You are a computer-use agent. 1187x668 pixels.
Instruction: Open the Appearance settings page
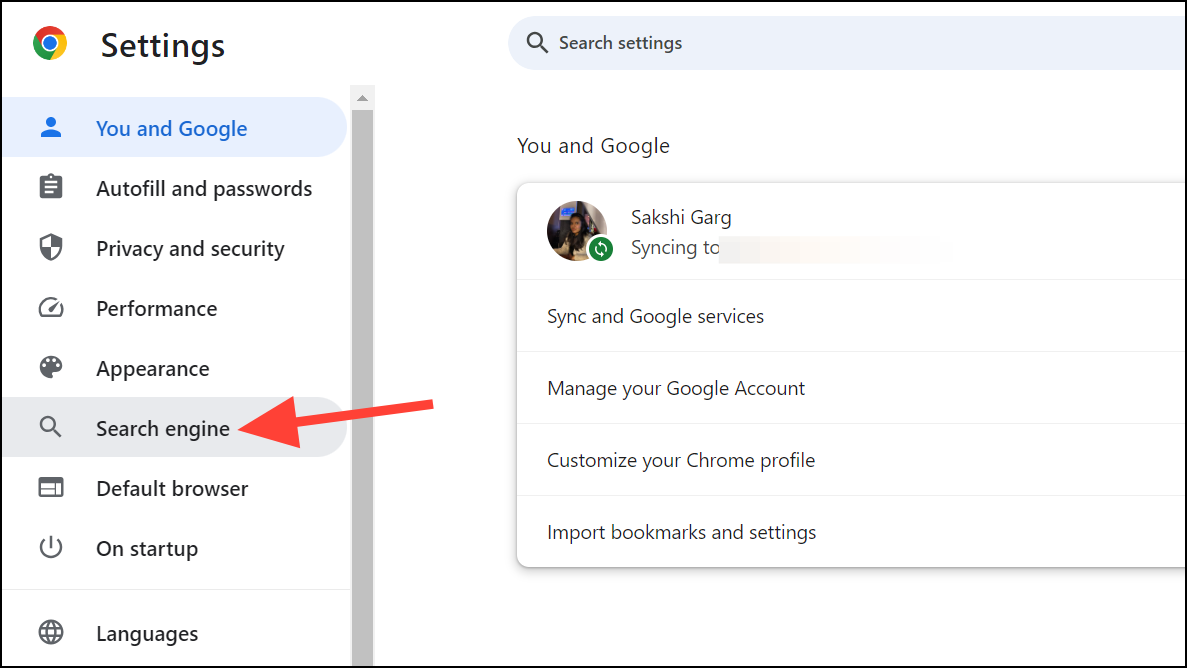point(175,368)
